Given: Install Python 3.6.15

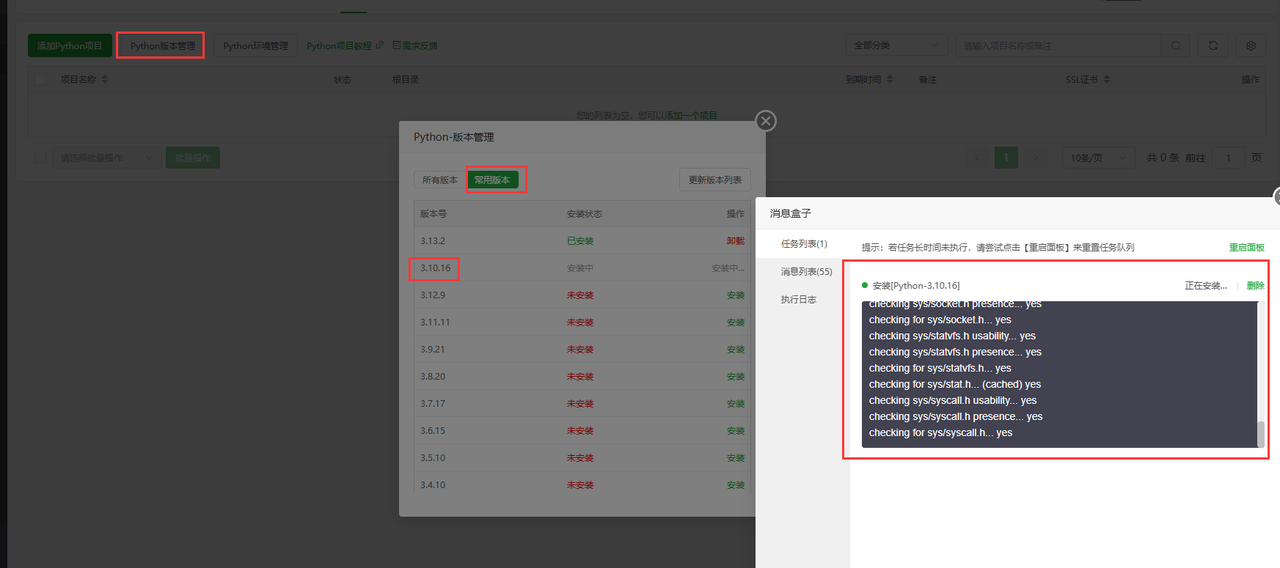Looking at the screenshot, I should (x=735, y=430).
